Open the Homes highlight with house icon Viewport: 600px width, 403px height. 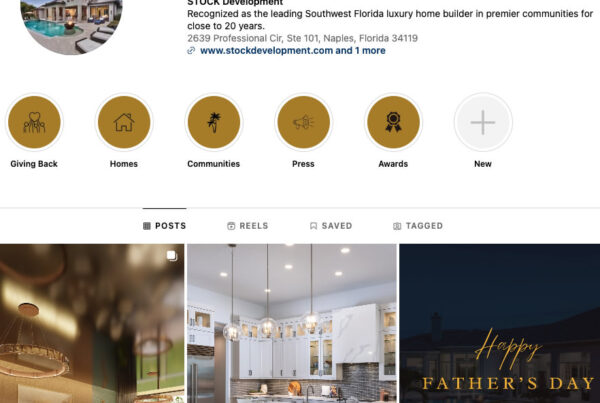pyautogui.click(x=124, y=122)
